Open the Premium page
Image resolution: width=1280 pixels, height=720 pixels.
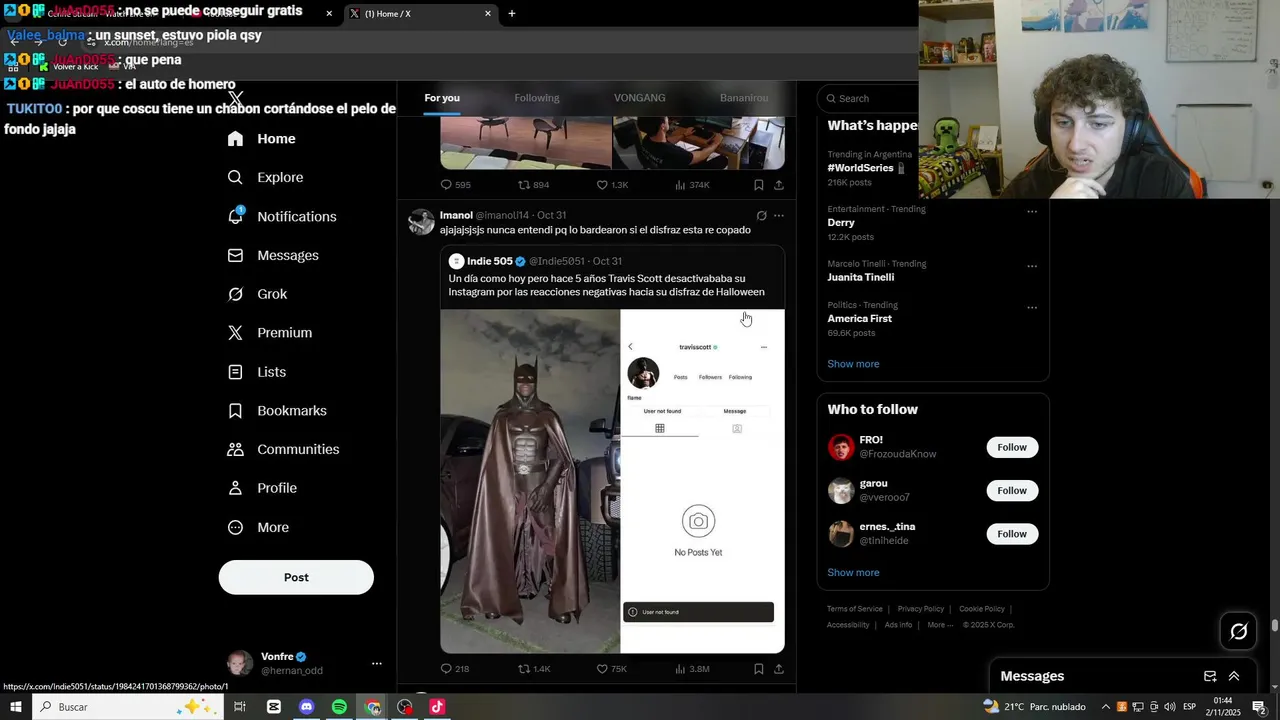[269, 333]
